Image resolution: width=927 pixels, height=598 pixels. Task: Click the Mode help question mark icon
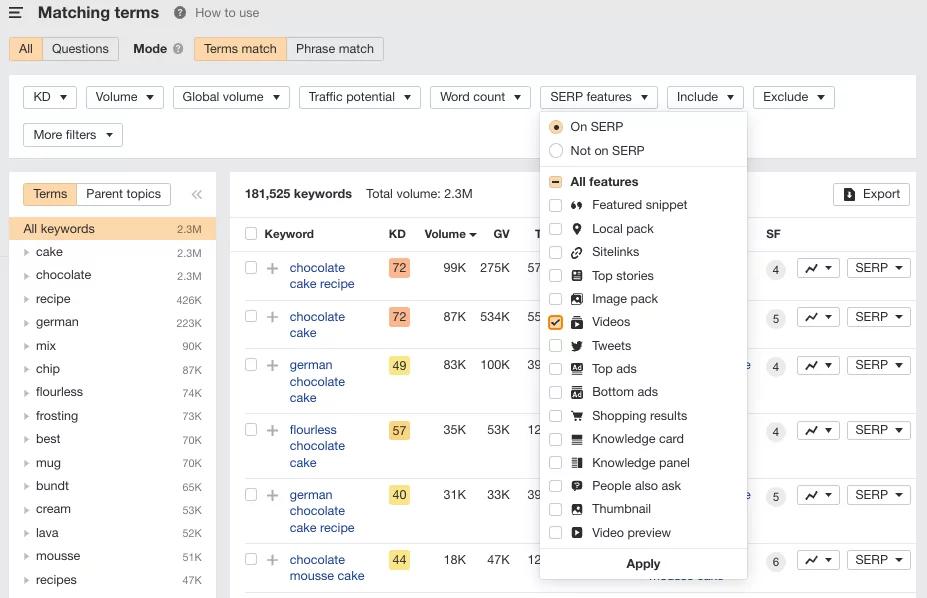[178, 49]
